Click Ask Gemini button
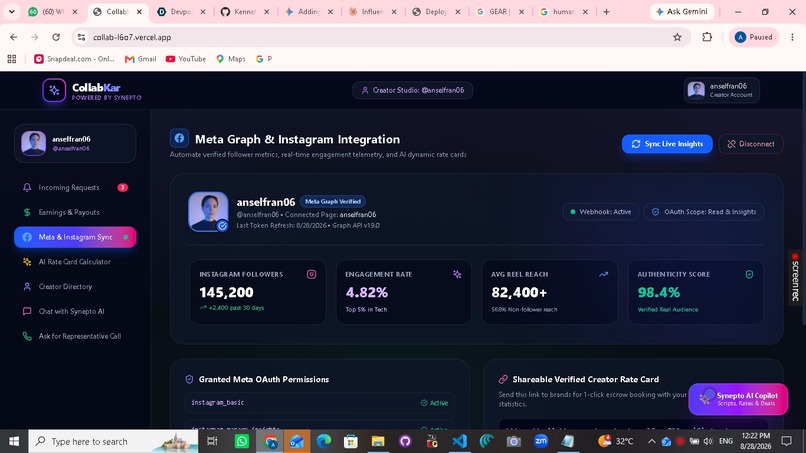806x453 pixels. tap(682, 11)
